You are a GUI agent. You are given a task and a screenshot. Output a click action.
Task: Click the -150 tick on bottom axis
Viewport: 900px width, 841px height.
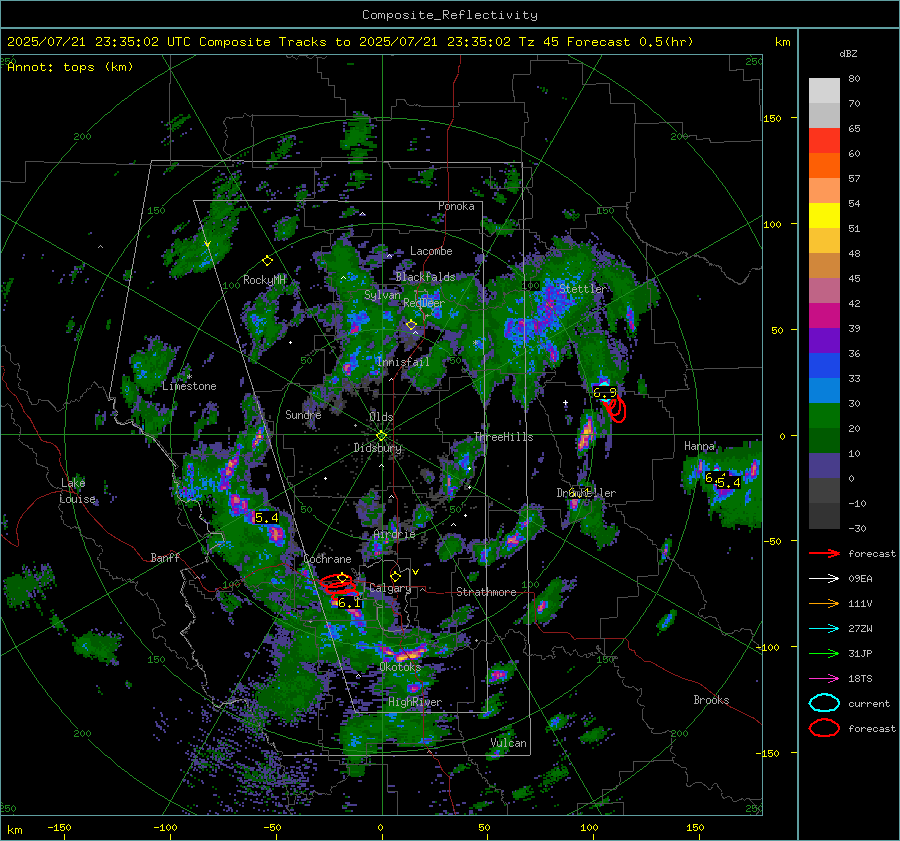[x=59, y=827]
